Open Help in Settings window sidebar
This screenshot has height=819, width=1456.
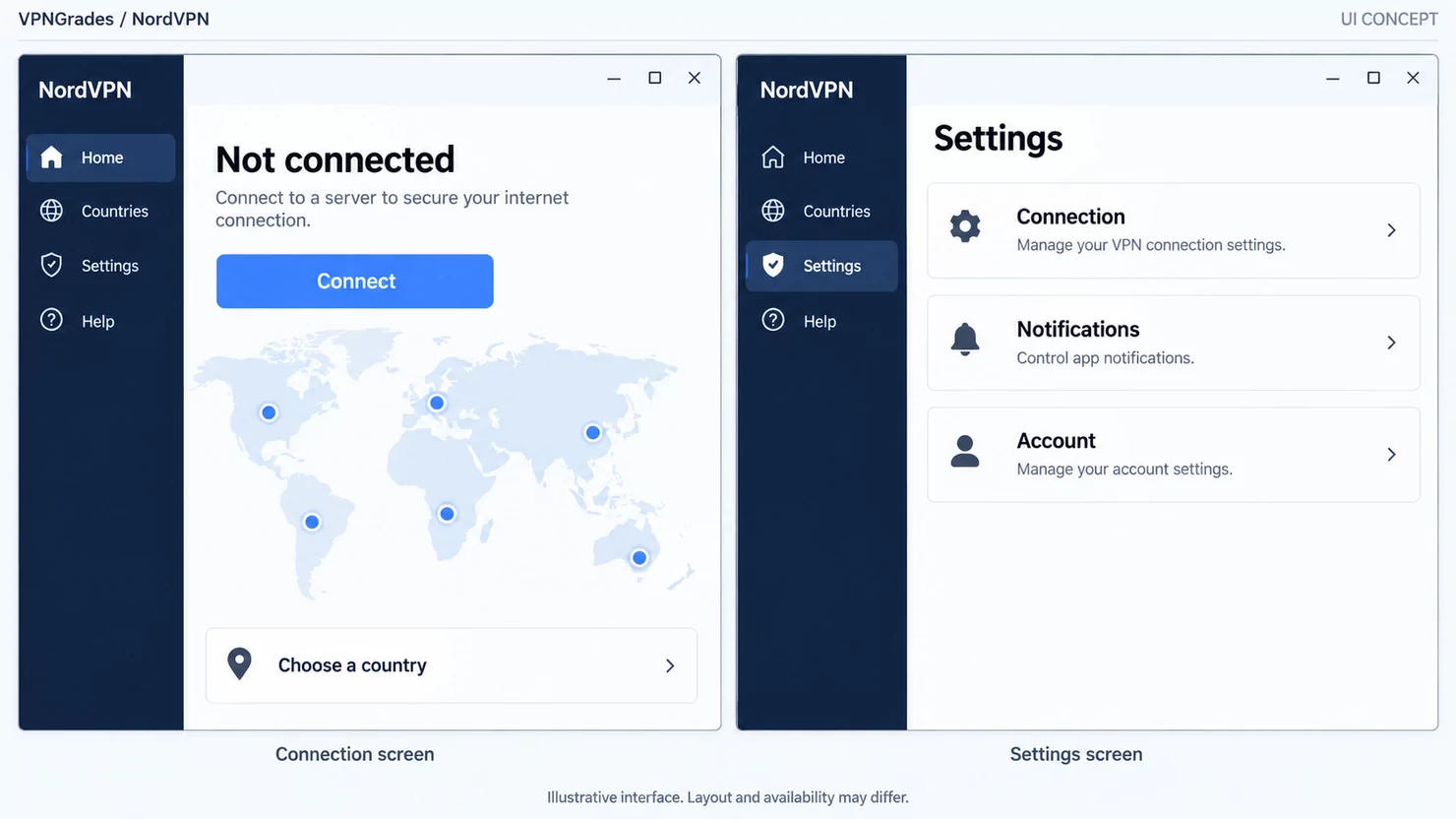point(821,321)
